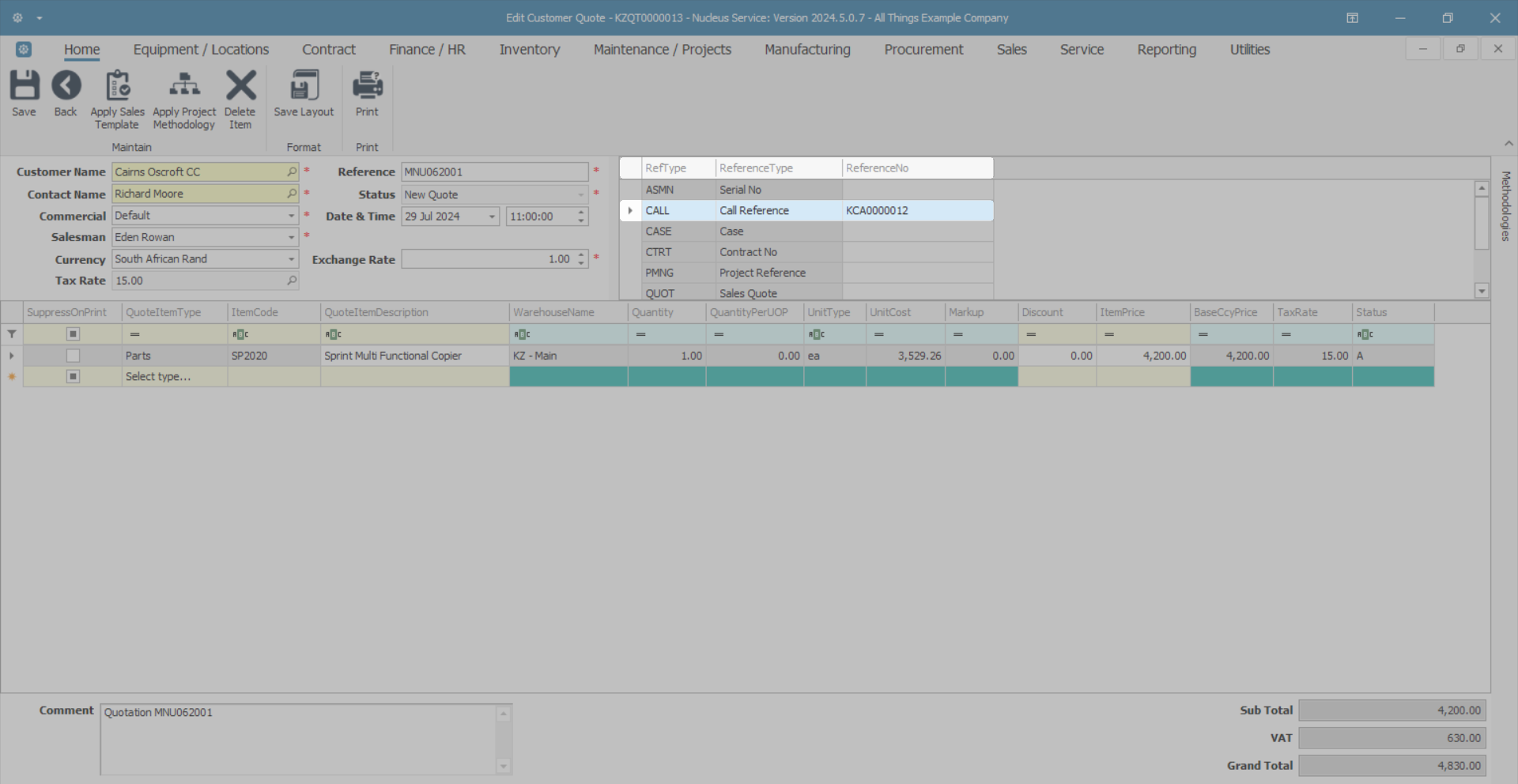Select the SP2020 item code cell

pyautogui.click(x=274, y=356)
